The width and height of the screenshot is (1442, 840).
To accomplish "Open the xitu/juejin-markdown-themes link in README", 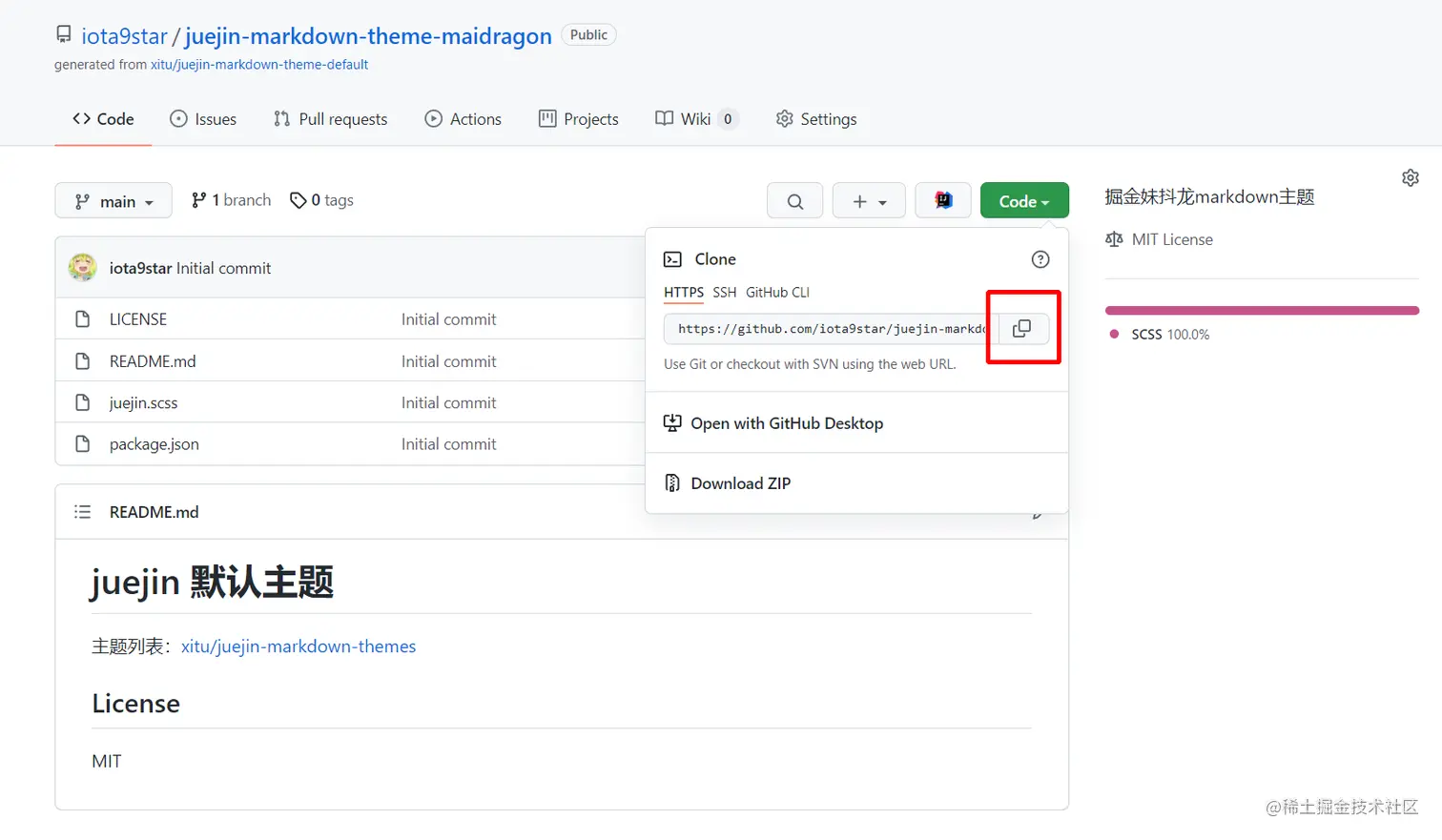I will point(299,646).
